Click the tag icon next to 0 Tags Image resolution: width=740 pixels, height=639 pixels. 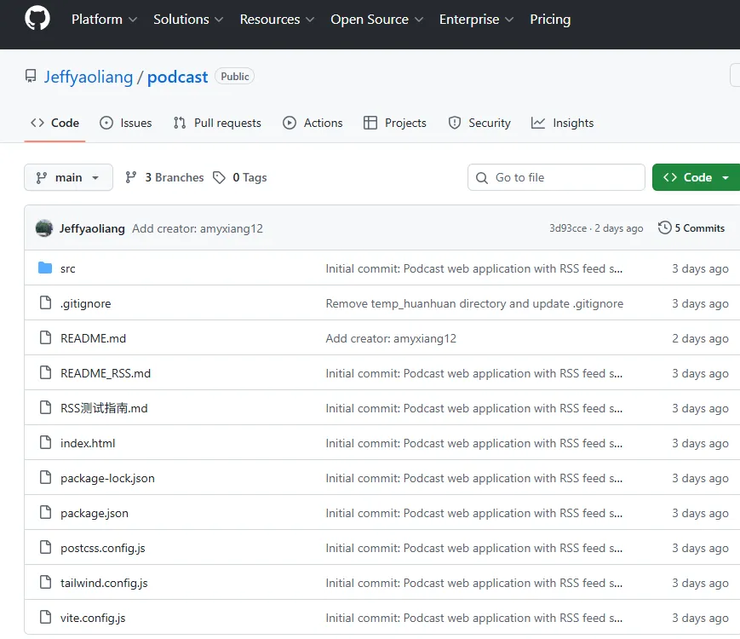click(220, 177)
